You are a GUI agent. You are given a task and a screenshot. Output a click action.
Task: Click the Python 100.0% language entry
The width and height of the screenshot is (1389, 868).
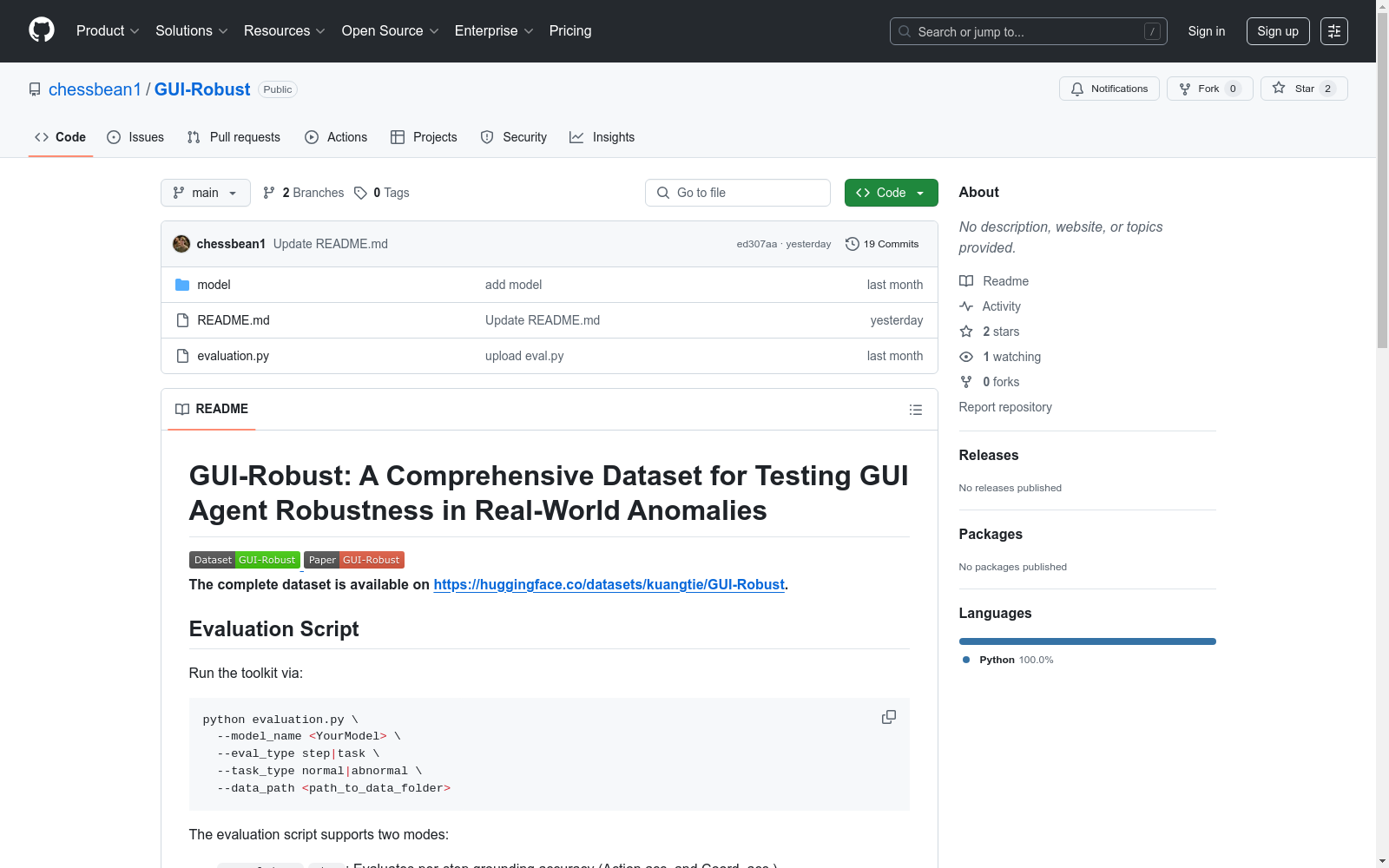tap(1008, 660)
